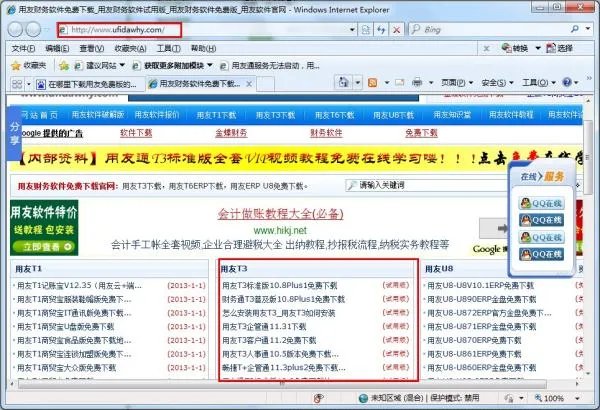Open the 页面(P) dropdown menu
Screen dimensions: 600x410
click(457, 82)
